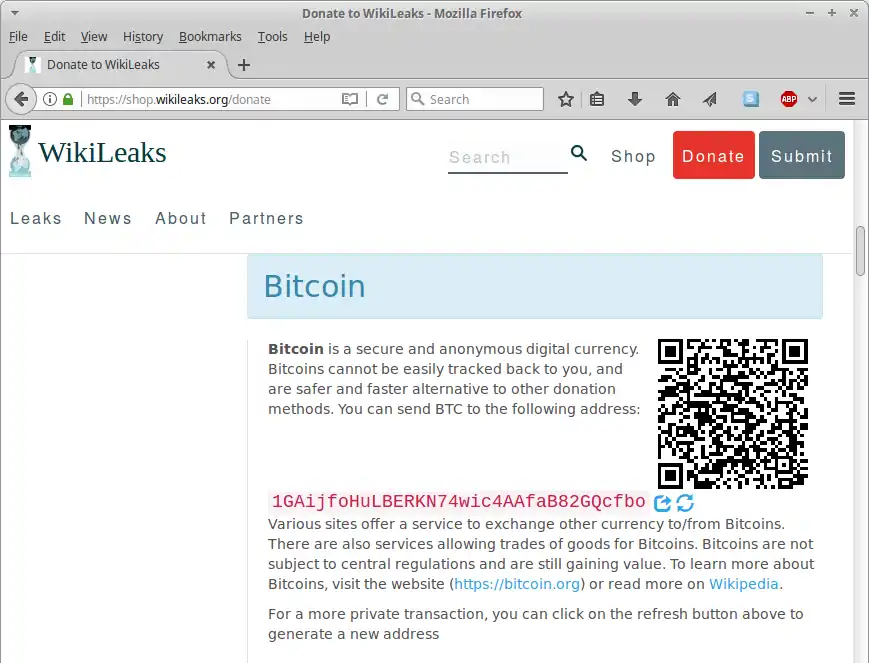Click the share icon beside the Bitcoin address
Screen dimensions: 869x663
(662, 503)
